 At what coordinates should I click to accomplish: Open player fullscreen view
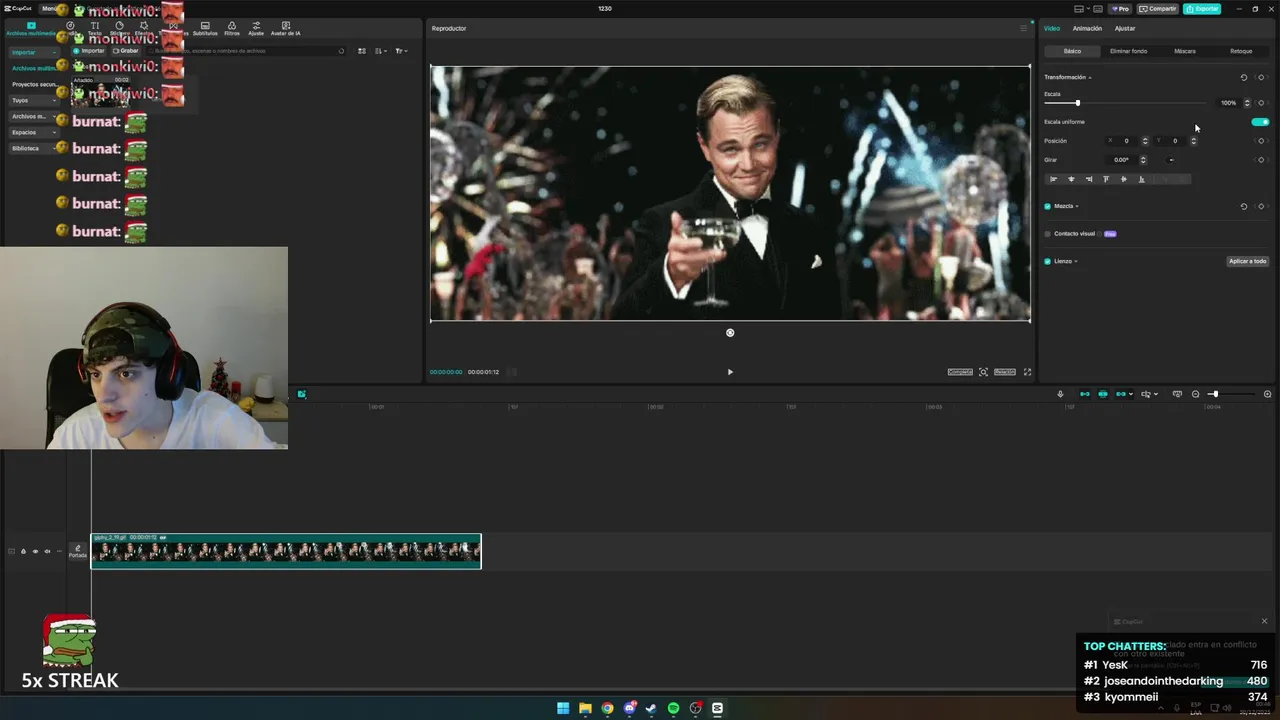click(x=1027, y=372)
